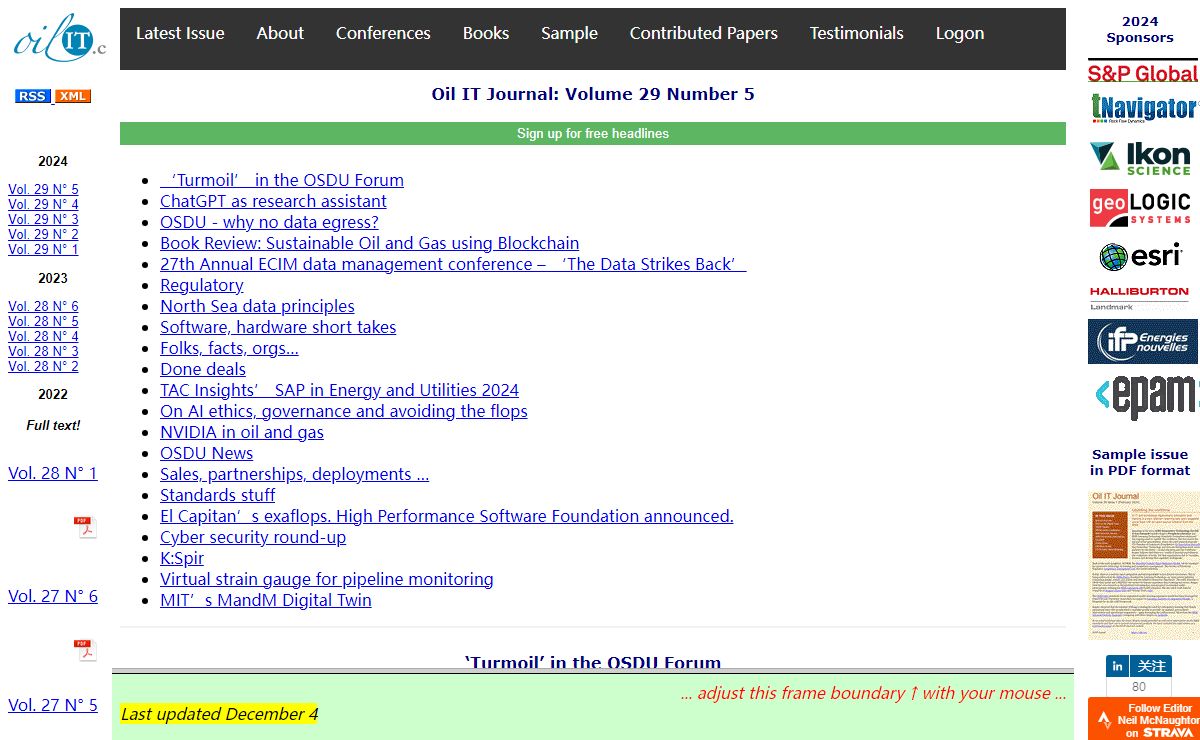Open large Vol. 27 N° 6 link

click(53, 596)
